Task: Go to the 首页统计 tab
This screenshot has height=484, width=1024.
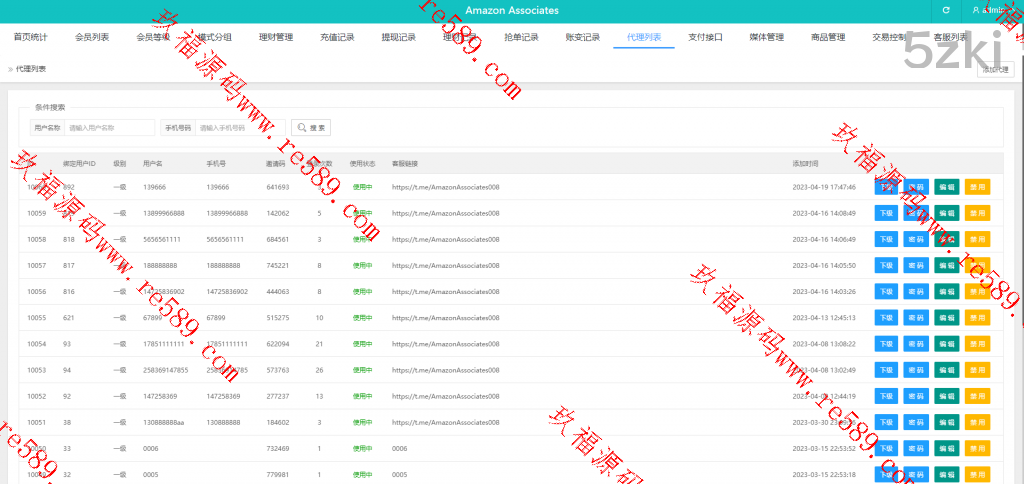Action: coord(31,38)
